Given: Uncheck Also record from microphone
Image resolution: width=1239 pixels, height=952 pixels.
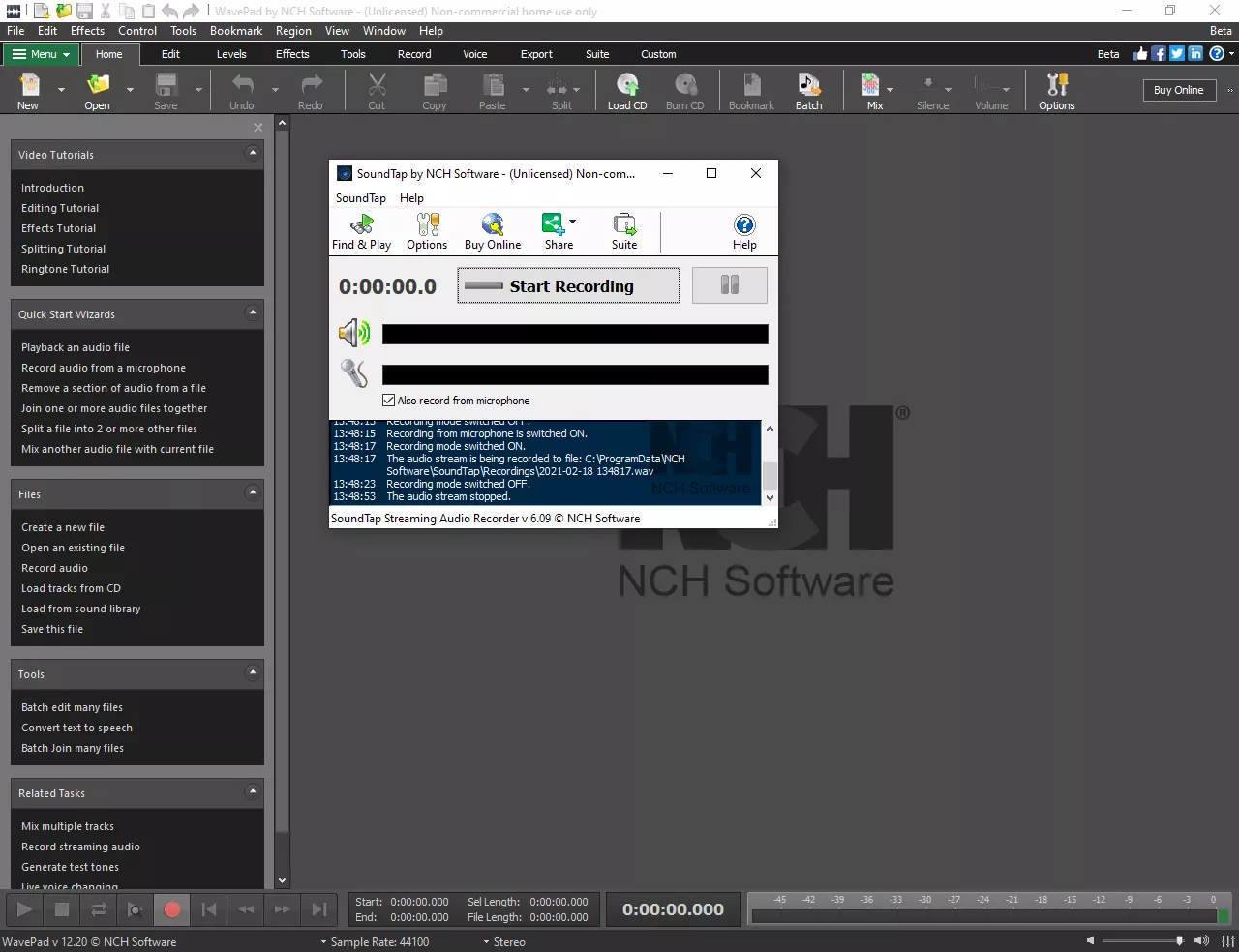Looking at the screenshot, I should click(389, 401).
